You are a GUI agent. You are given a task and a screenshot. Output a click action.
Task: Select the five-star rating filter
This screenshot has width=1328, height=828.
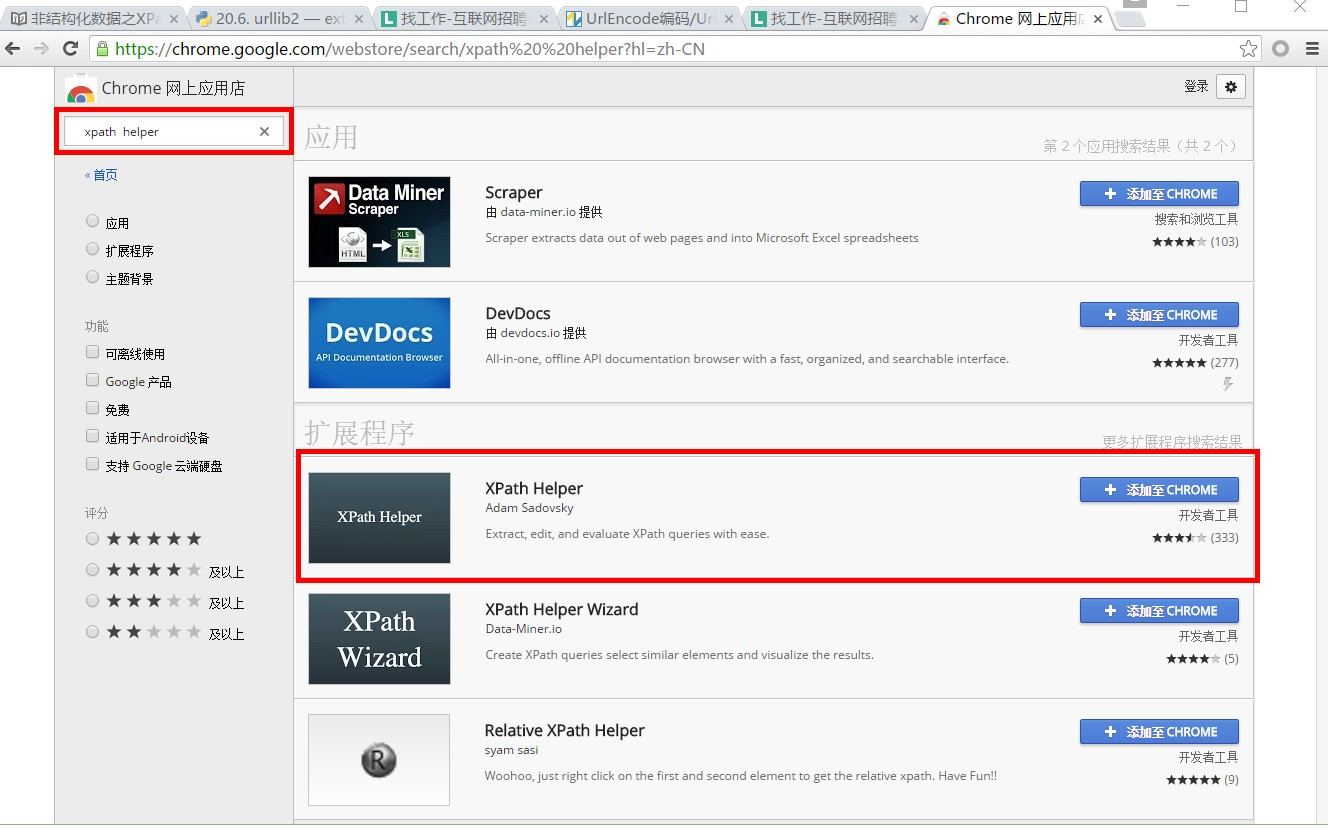point(93,539)
